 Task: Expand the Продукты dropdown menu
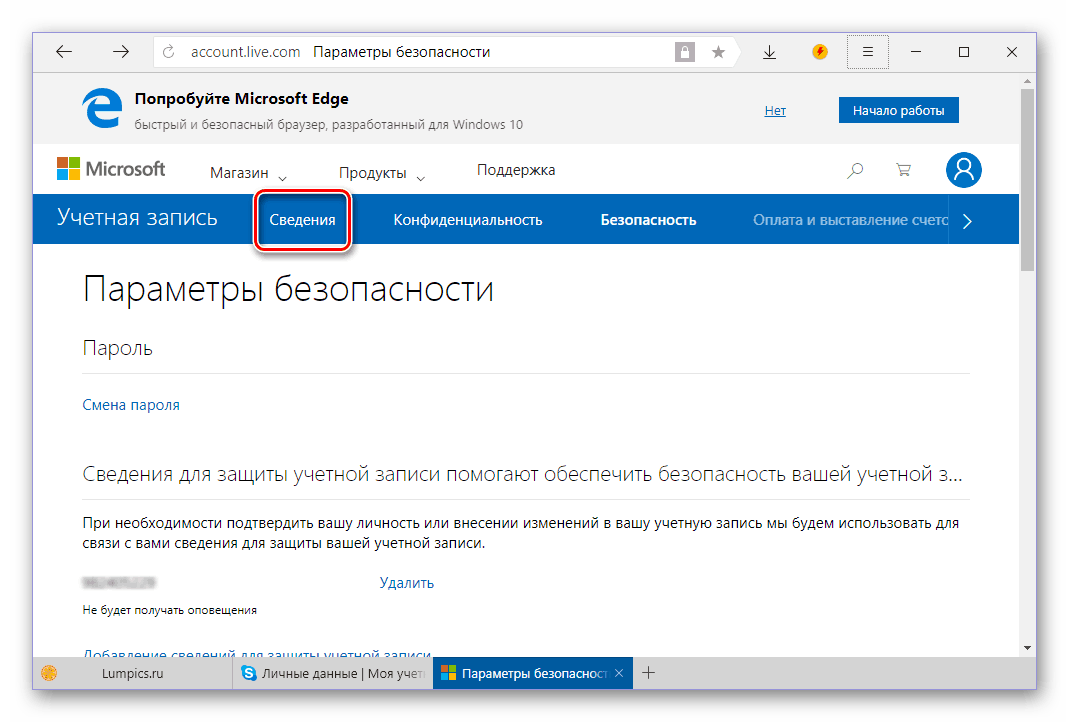pyautogui.click(x=381, y=173)
